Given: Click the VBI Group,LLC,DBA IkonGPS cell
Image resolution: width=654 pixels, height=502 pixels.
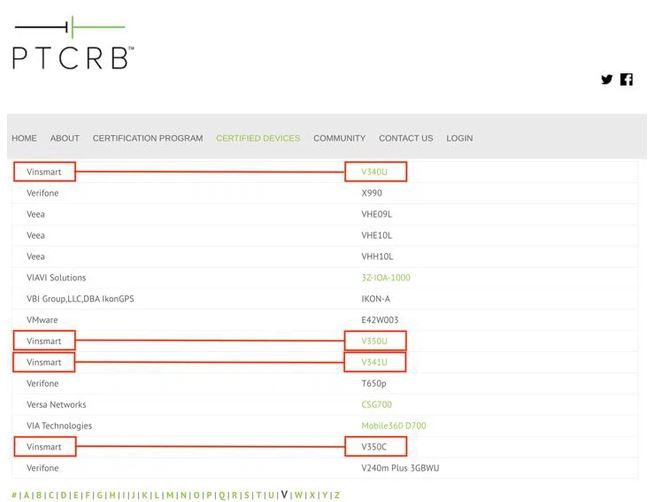Looking at the screenshot, I should click(80, 299).
